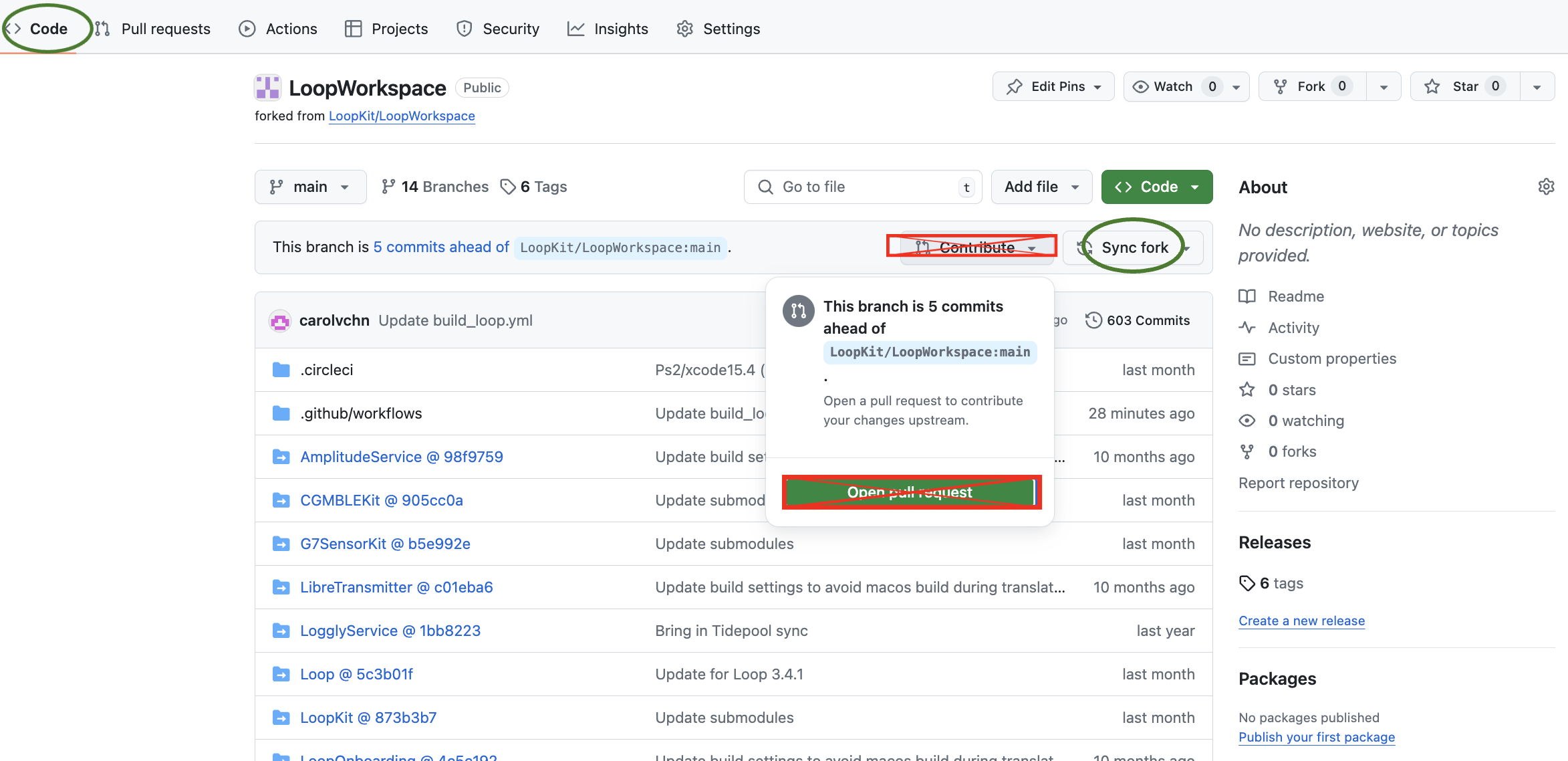Open the AmplitudeService @ 98f9759 submodule
The image size is (1568, 761).
(x=402, y=457)
